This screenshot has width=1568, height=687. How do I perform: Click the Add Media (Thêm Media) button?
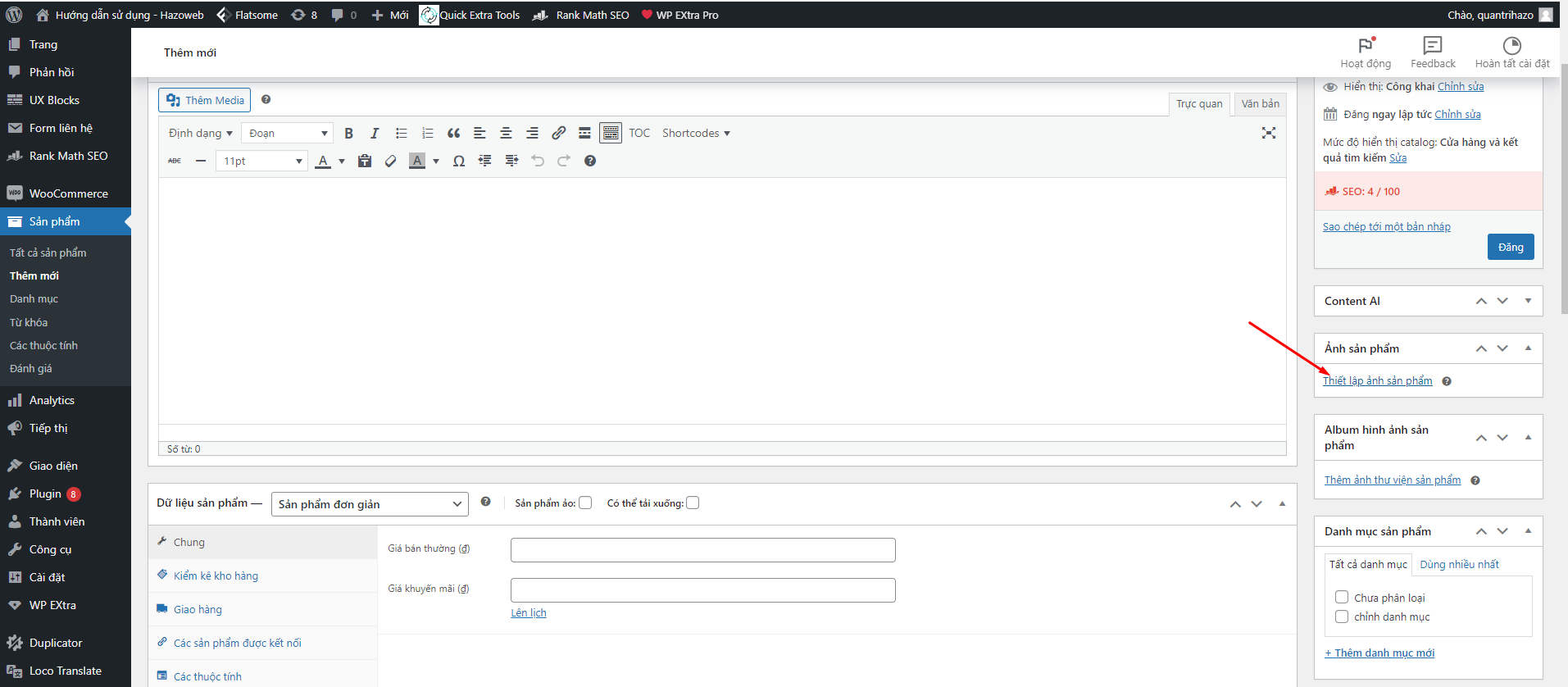point(205,100)
